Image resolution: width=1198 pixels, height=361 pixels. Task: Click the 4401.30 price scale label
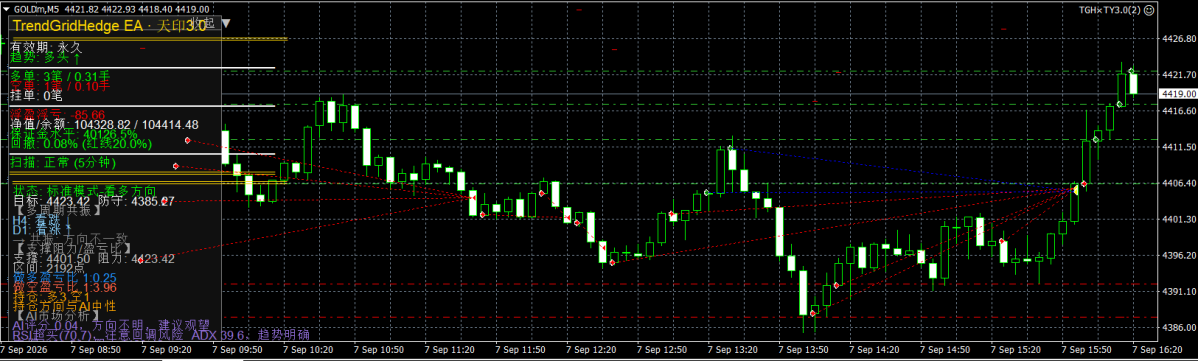coord(1178,220)
